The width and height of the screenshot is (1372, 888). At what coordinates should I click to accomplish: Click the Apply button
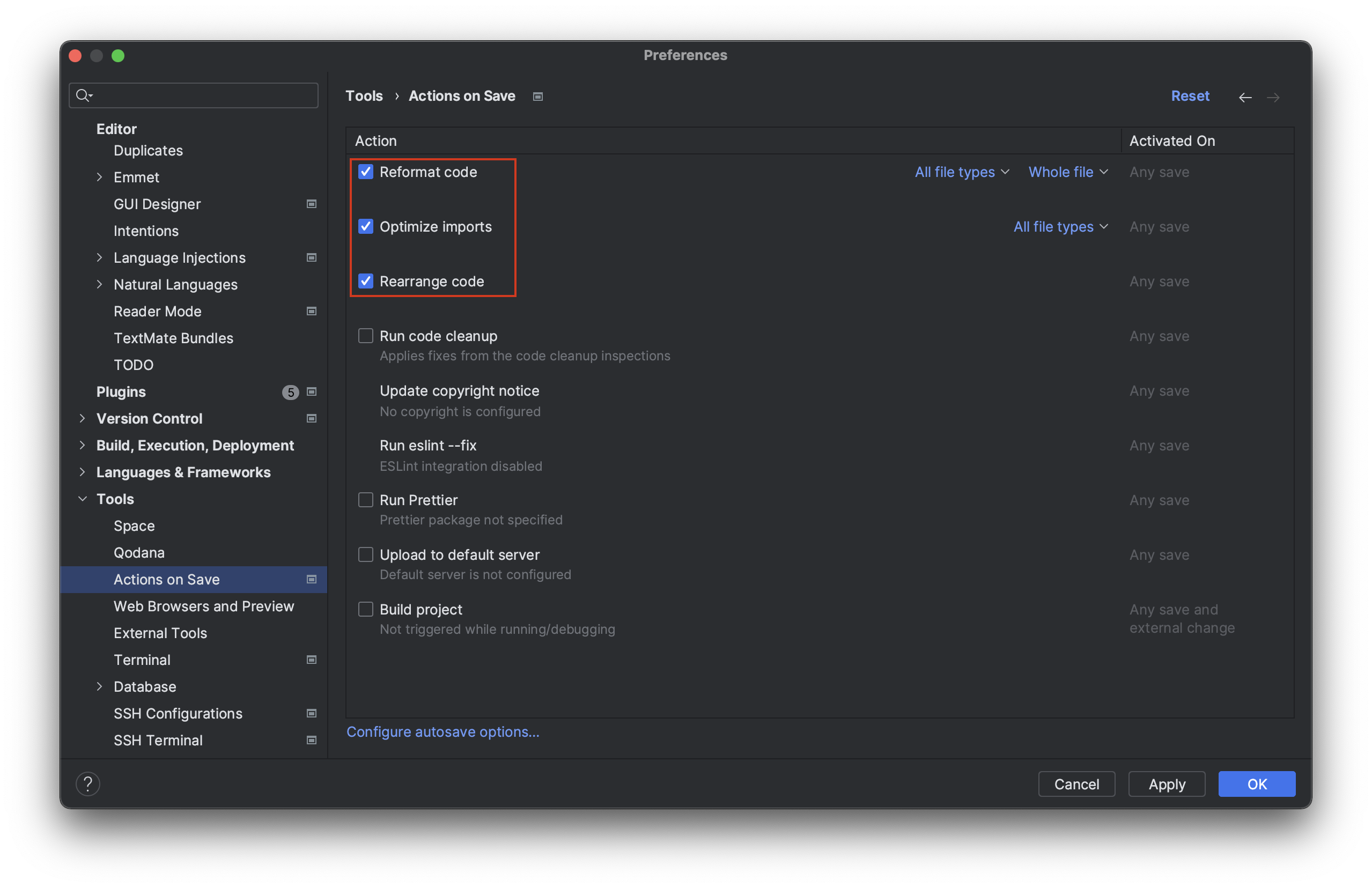pyautogui.click(x=1166, y=783)
